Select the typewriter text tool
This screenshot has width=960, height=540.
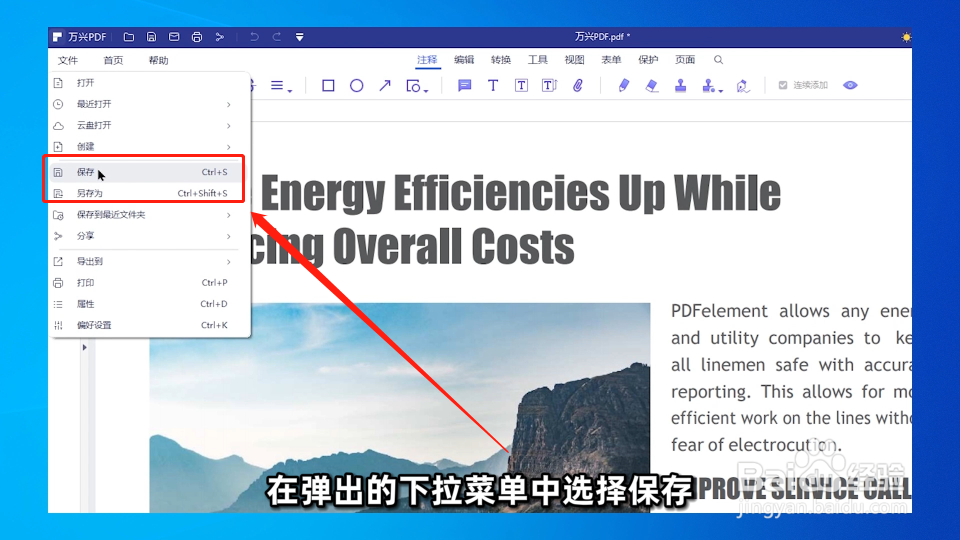(x=493, y=86)
